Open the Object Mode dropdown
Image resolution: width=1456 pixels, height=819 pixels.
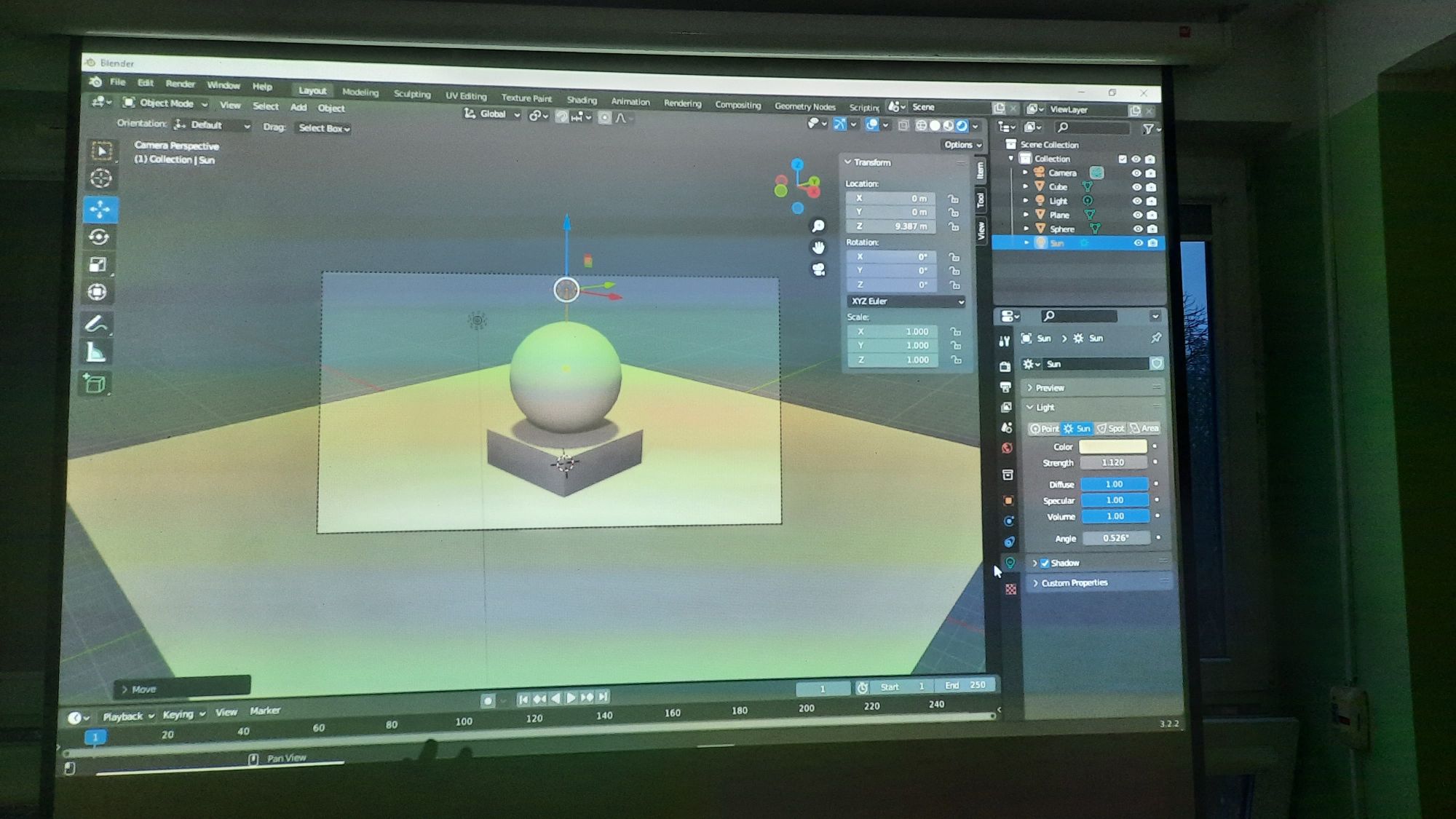tap(165, 103)
